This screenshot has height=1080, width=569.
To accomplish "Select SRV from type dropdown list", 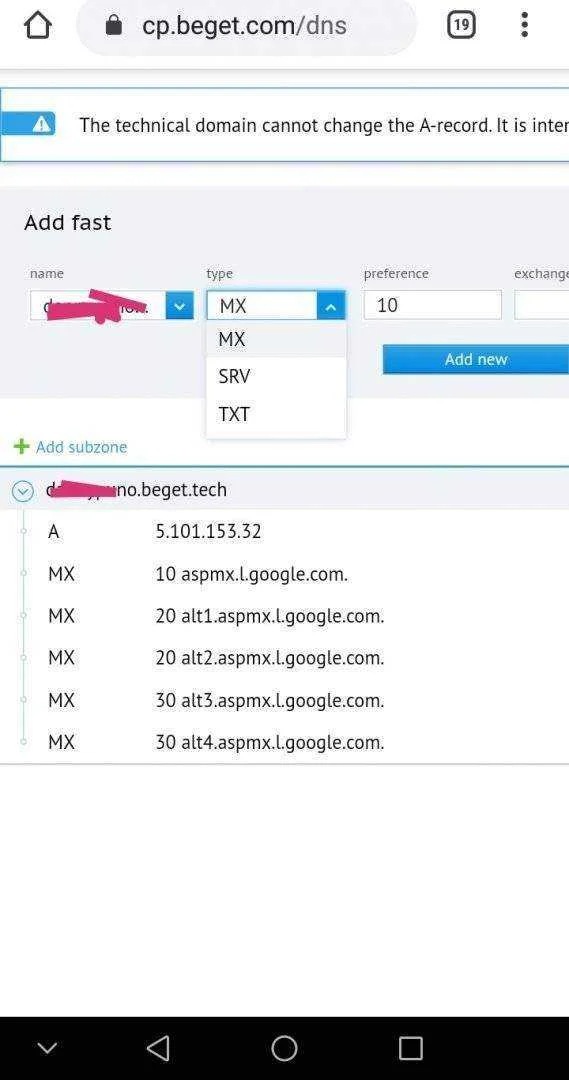I will tap(276, 377).
